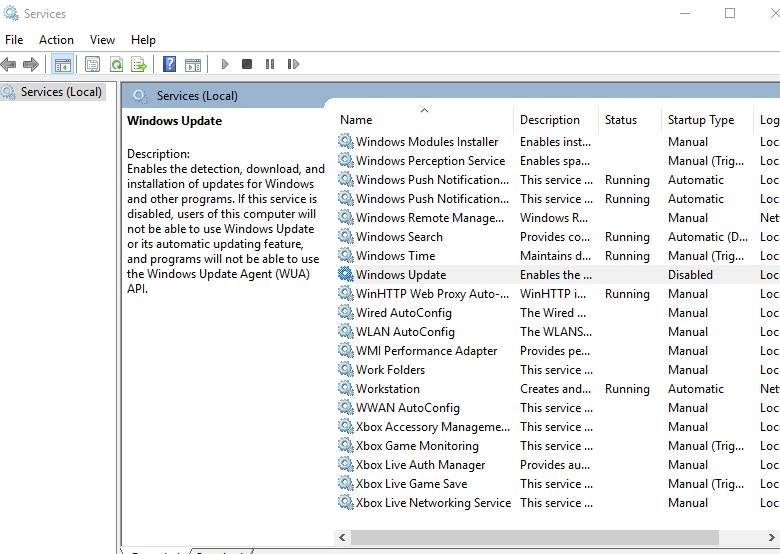Click the Forward arrow toolbar icon

[x=31, y=64]
